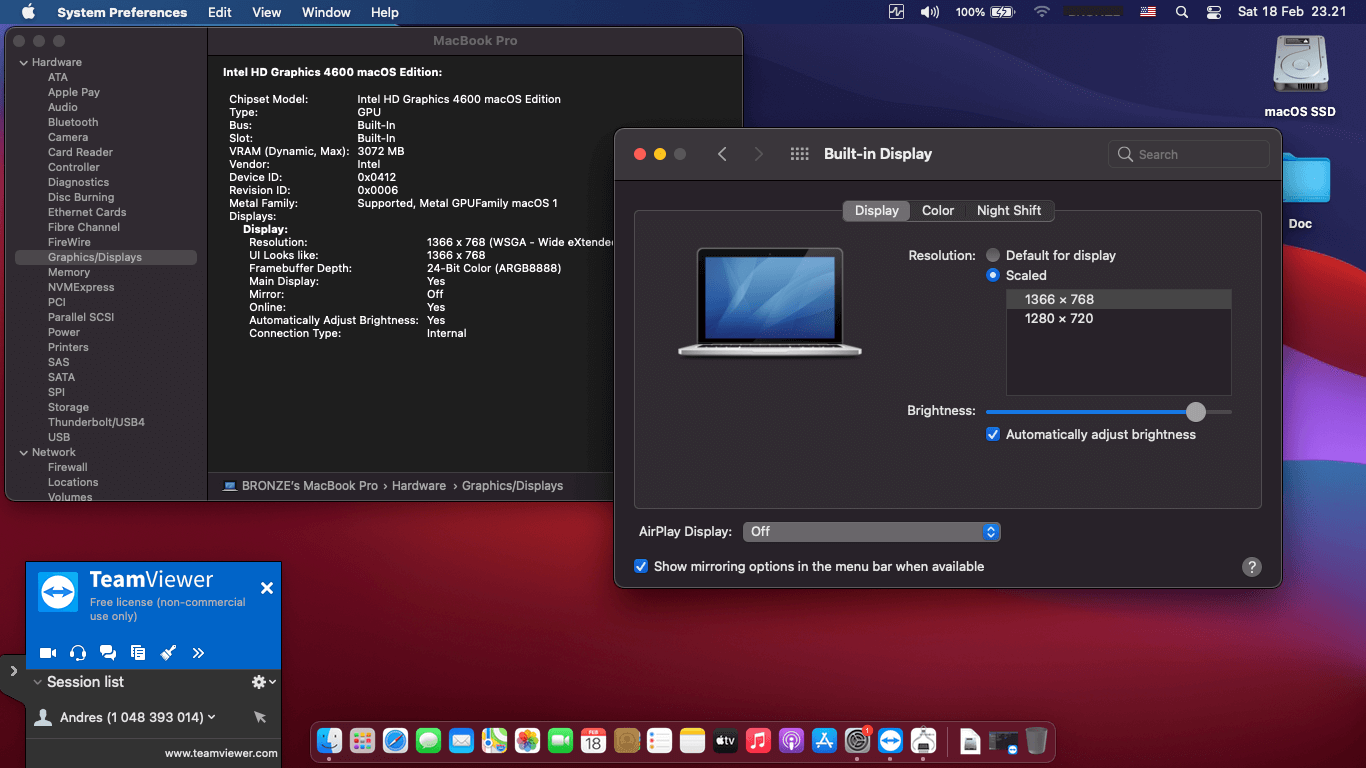The image size is (1366, 768).
Task: Open Spotlight search from menu bar
Action: coord(1181,12)
